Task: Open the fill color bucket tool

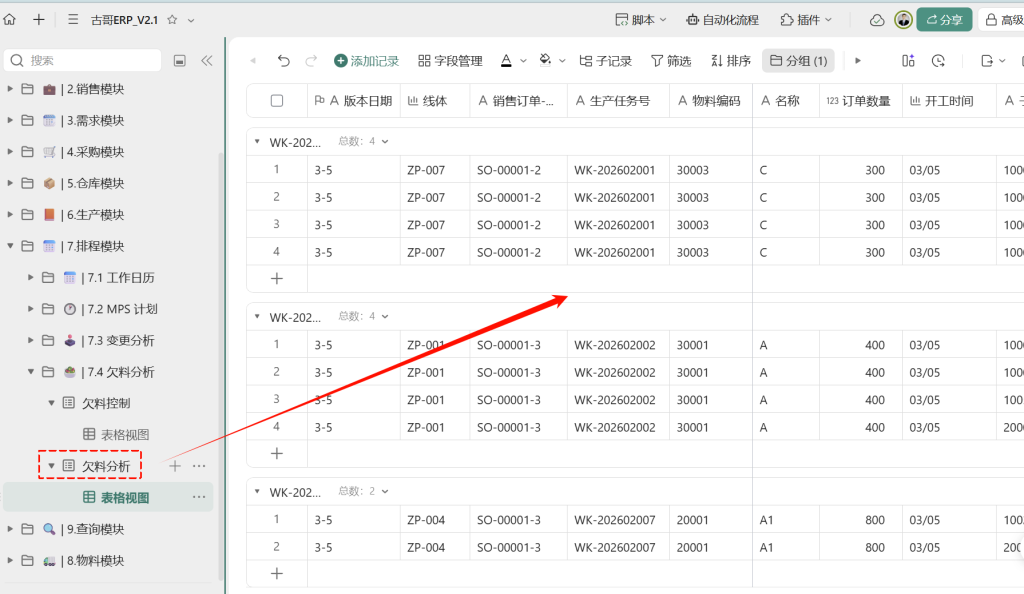Action: 545,60
